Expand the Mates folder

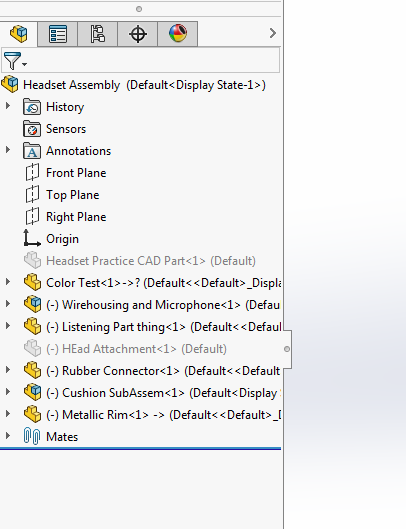[8, 436]
